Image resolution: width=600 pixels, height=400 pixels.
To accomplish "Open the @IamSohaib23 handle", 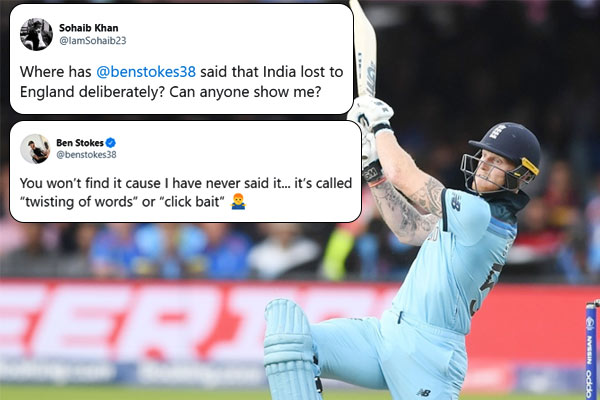I will tap(93, 41).
